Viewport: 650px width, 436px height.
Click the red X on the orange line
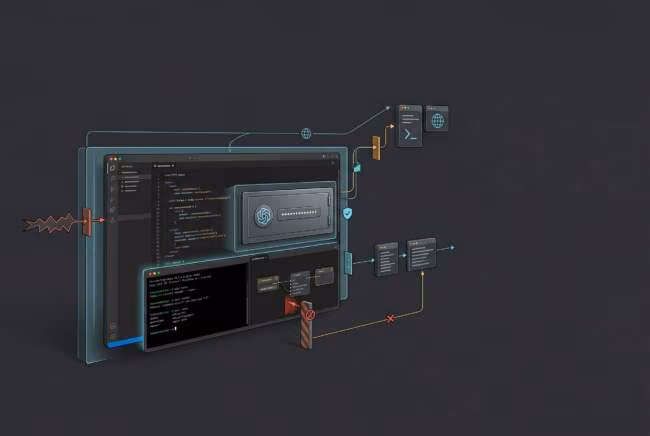click(390, 318)
